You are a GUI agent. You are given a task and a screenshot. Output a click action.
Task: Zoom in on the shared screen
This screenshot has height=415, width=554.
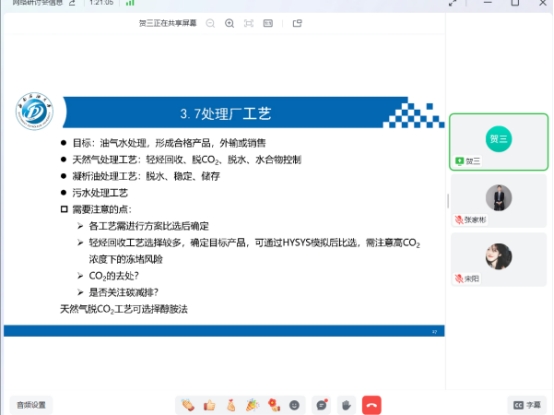229,23
